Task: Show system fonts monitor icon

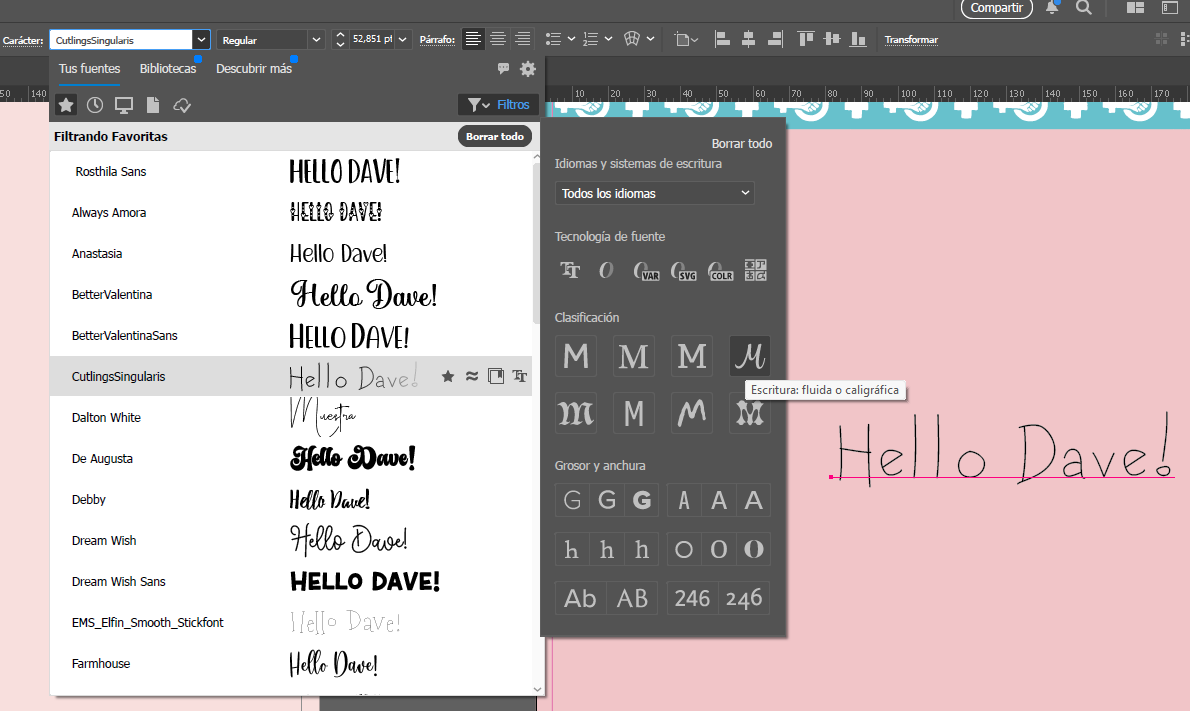Action: pos(124,105)
